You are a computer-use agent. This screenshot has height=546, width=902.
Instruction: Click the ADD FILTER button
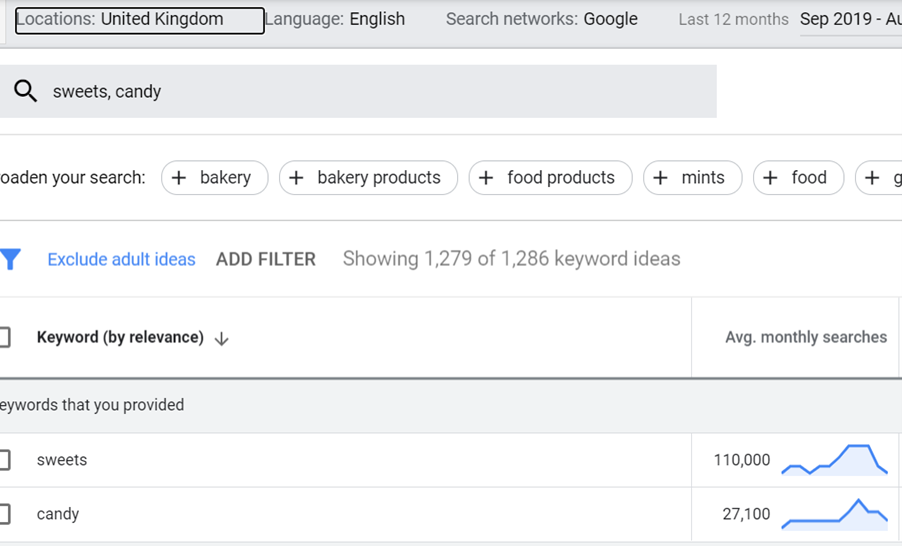coord(266,259)
